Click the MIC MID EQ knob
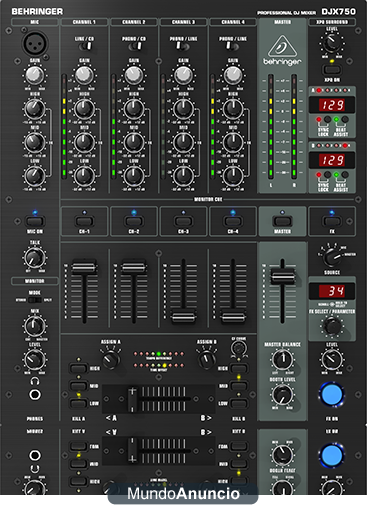 coord(35,142)
